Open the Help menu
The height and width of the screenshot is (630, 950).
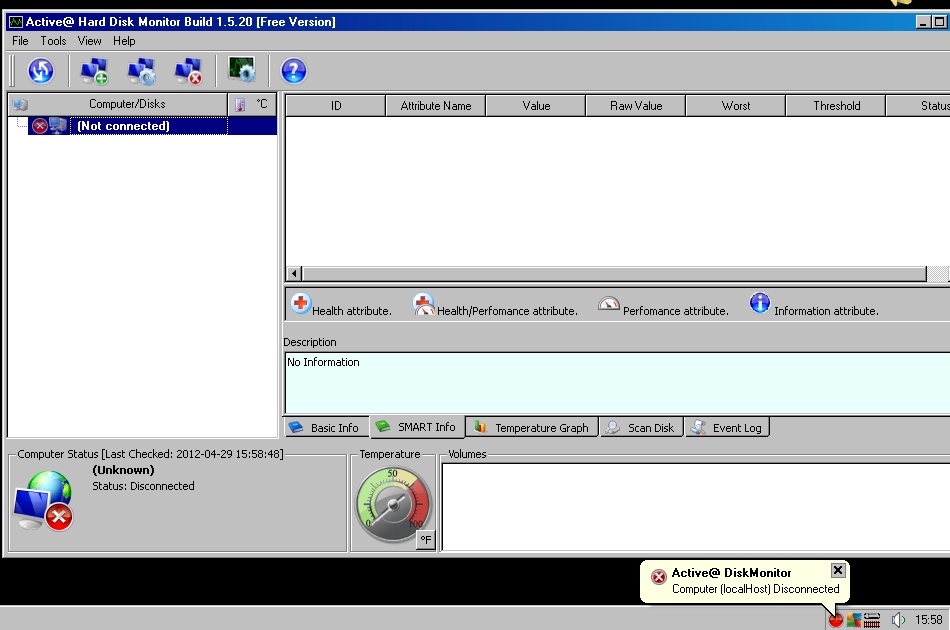click(x=124, y=41)
